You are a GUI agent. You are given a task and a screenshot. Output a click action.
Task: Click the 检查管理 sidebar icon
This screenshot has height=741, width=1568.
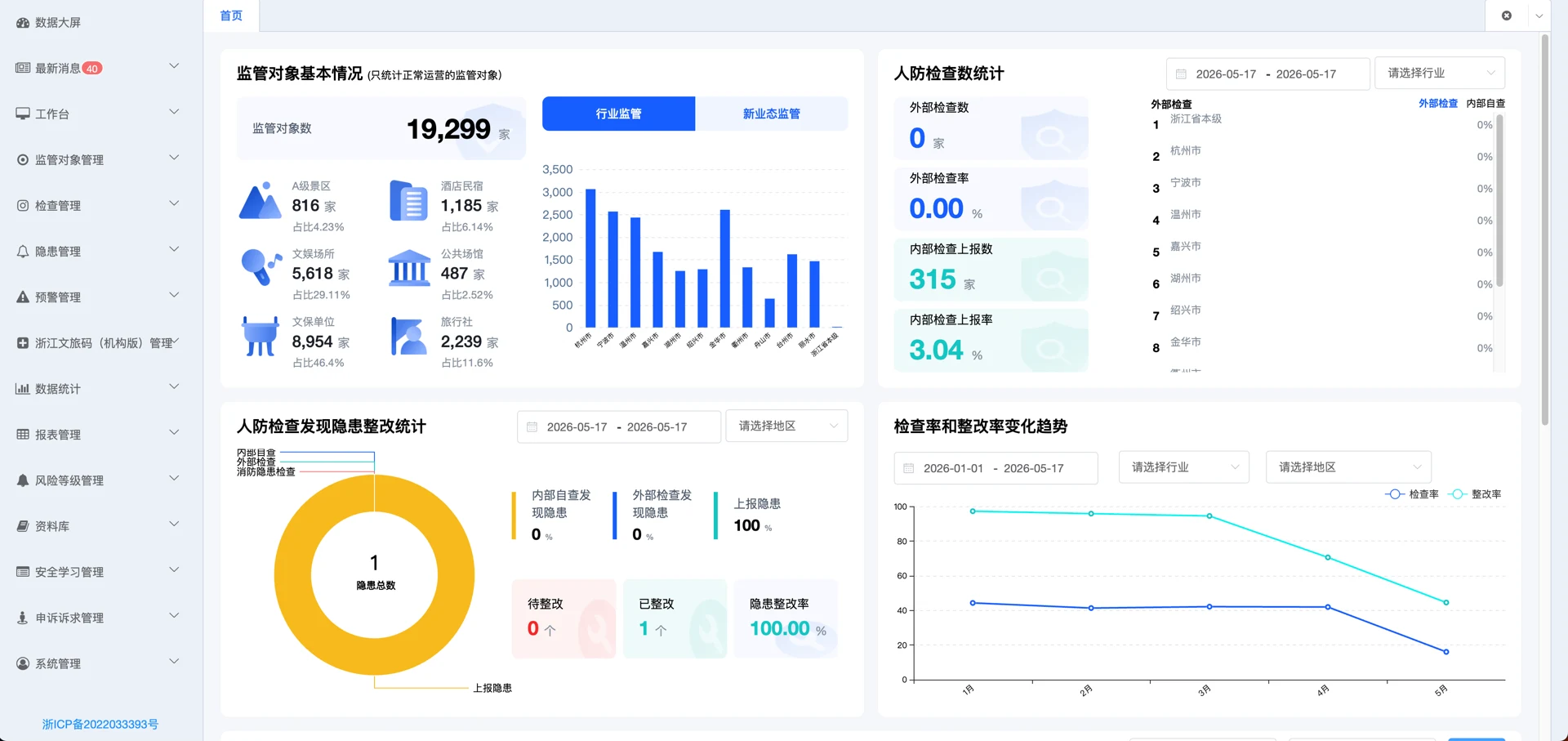(x=23, y=205)
